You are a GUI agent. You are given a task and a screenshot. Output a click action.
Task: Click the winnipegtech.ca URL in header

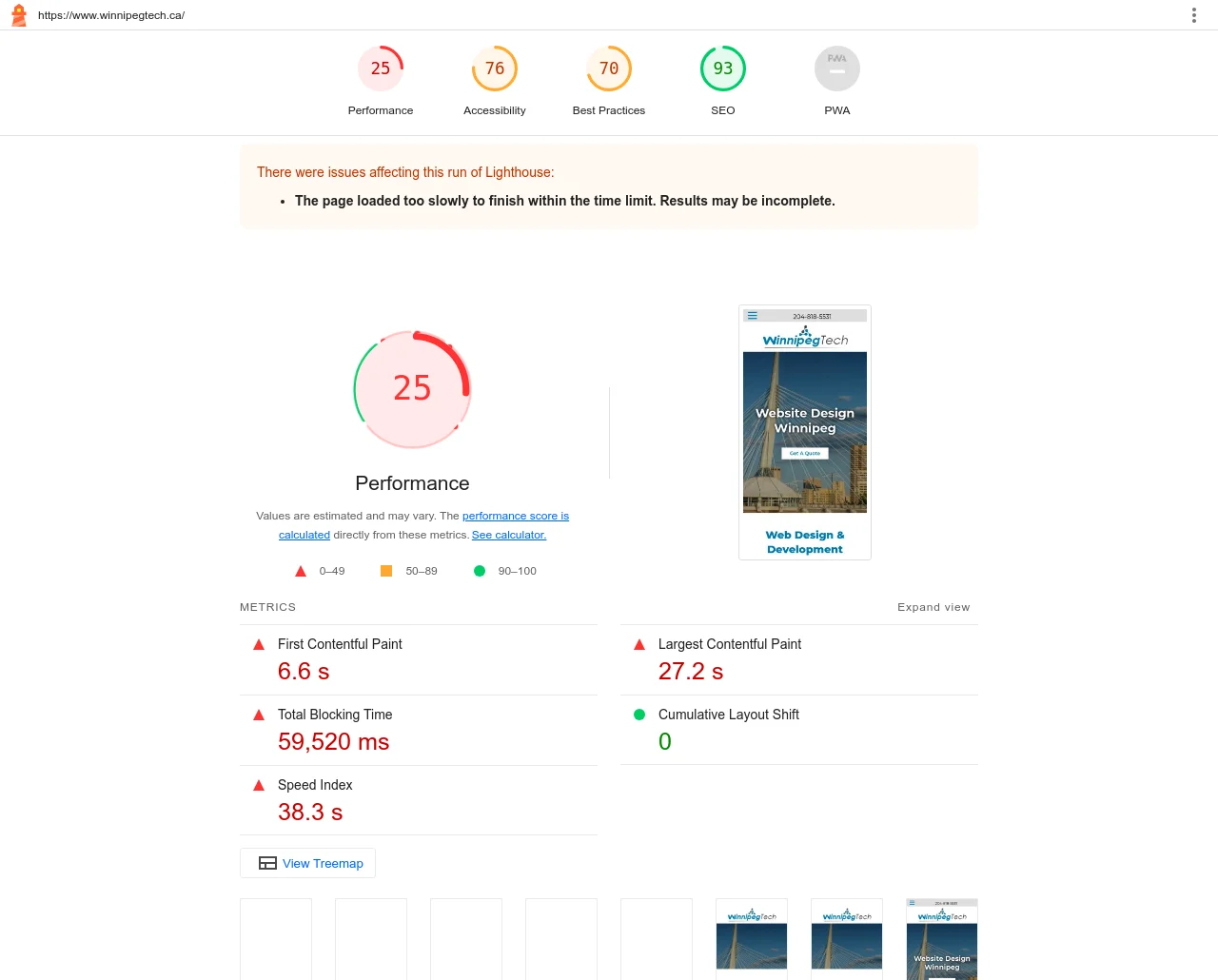[x=111, y=15]
